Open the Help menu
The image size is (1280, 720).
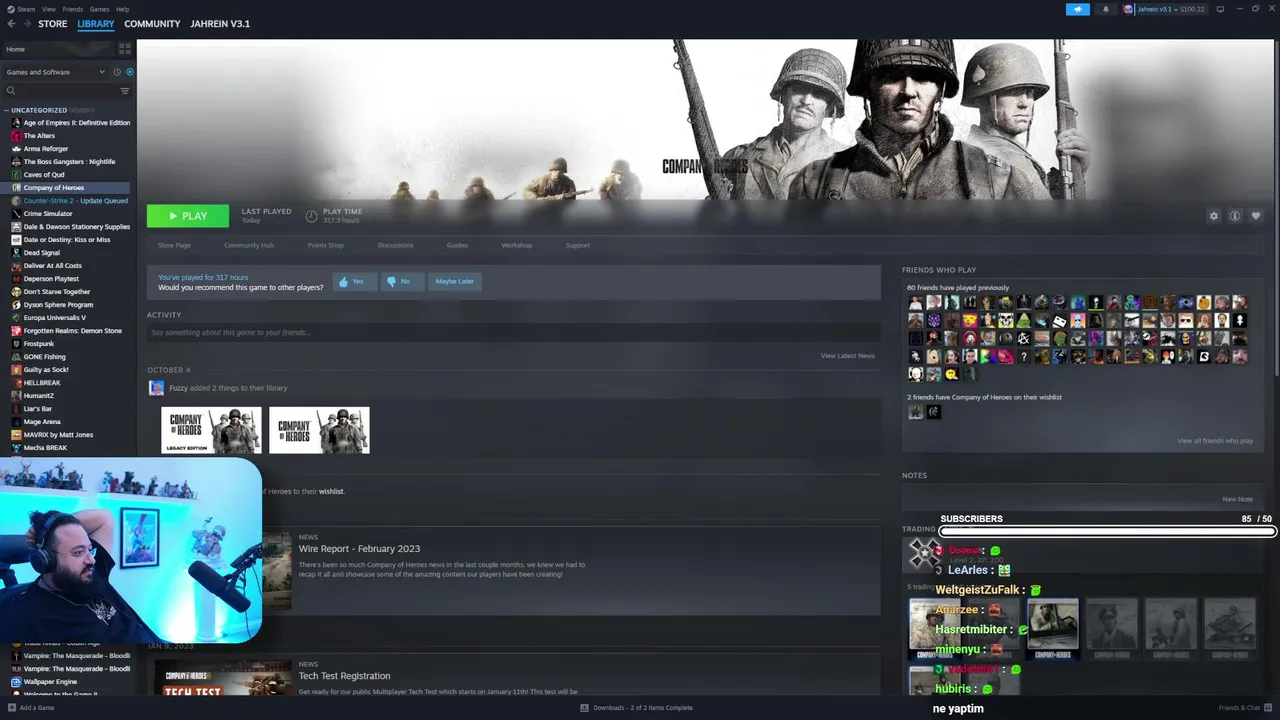[122, 9]
